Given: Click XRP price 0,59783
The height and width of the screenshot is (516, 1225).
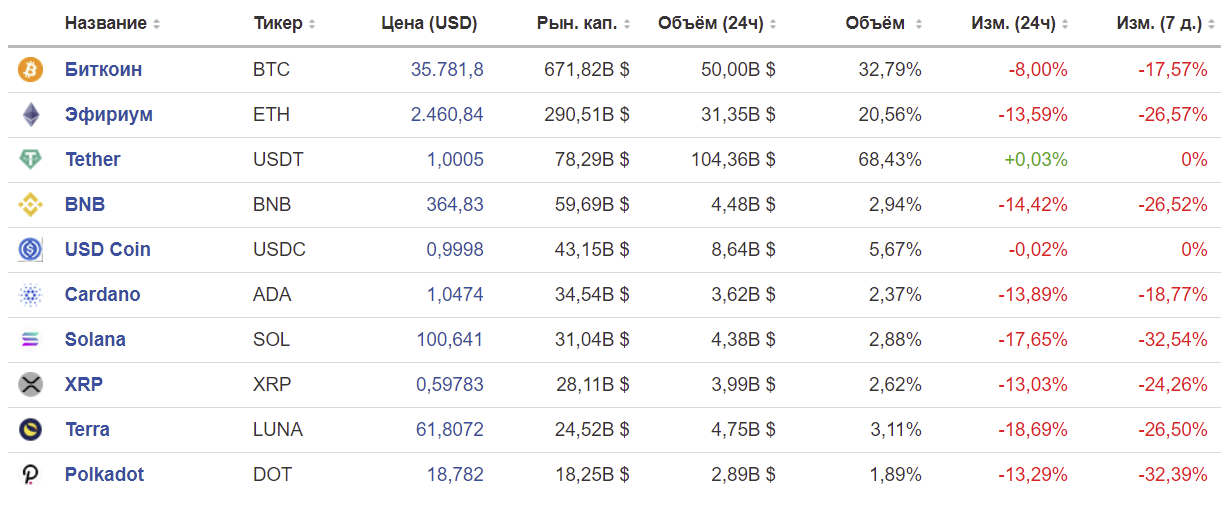Looking at the screenshot, I should [x=451, y=385].
